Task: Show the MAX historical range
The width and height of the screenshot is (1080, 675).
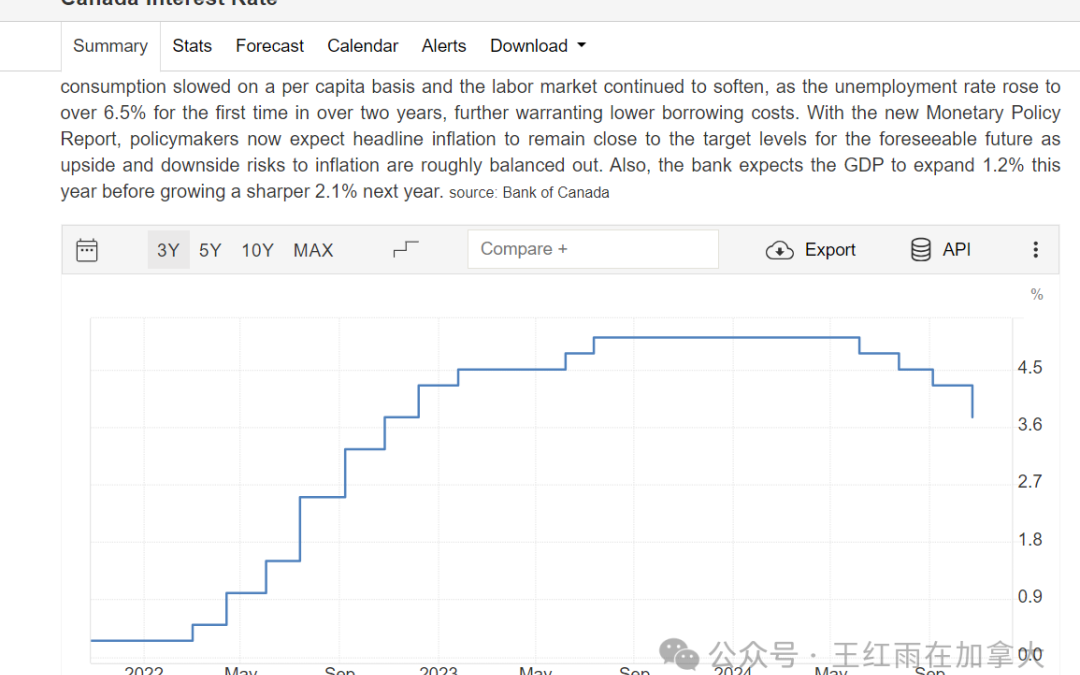Action: point(313,250)
